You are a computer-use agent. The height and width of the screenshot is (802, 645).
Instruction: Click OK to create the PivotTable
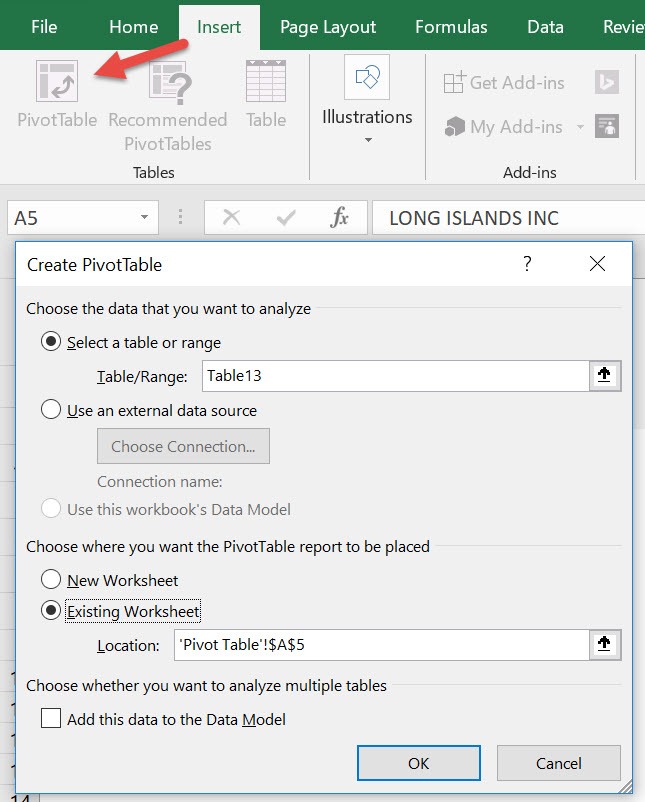pos(418,763)
